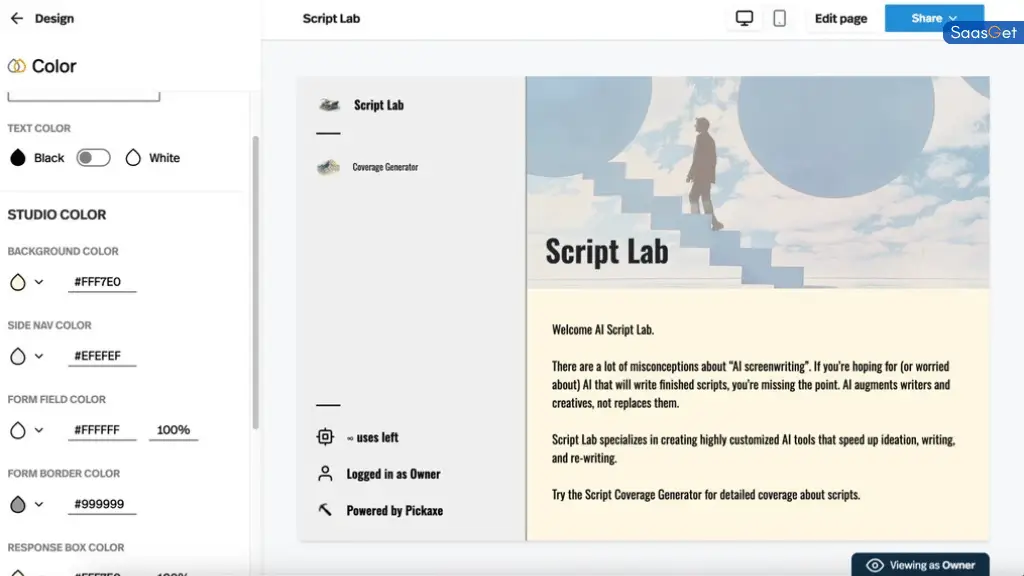The height and width of the screenshot is (576, 1024).
Task: Click the Logged in as Owner text
Action: [x=393, y=474]
